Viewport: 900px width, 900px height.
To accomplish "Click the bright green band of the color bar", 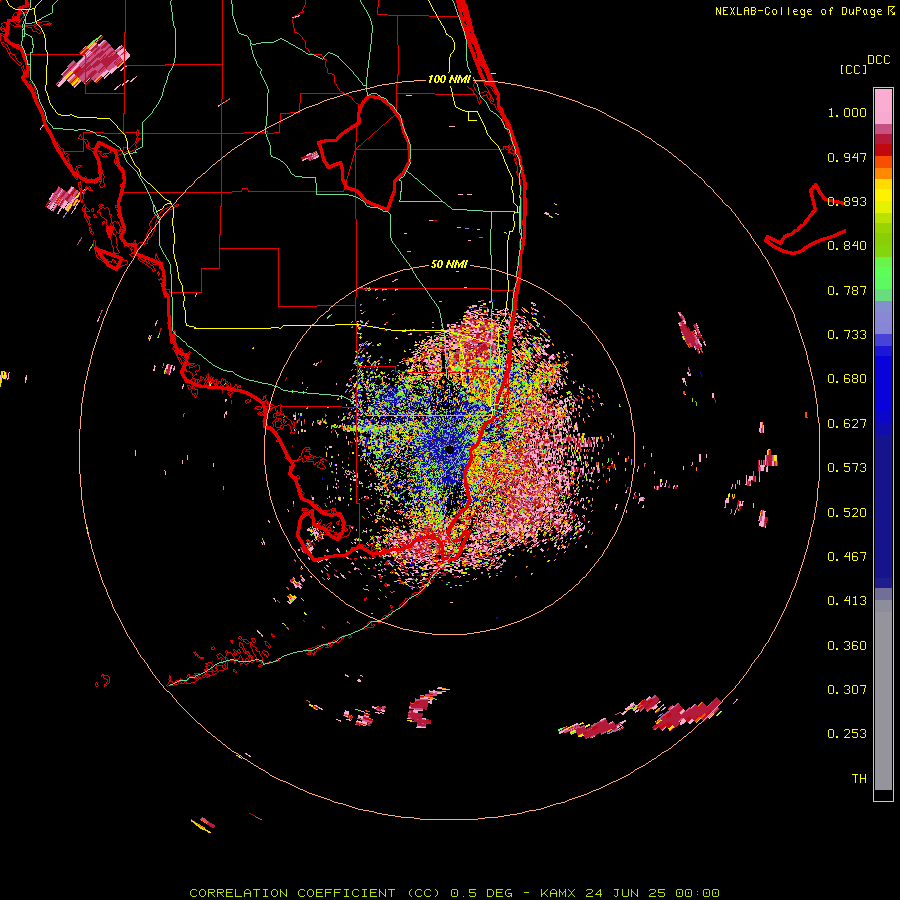I will pyautogui.click(x=883, y=273).
